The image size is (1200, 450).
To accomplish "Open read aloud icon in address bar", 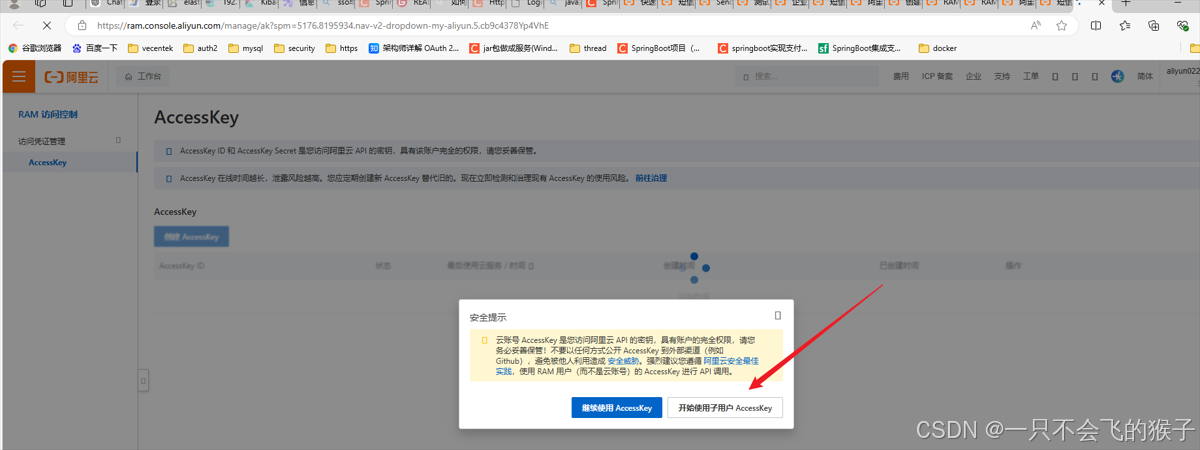I will point(1036,25).
